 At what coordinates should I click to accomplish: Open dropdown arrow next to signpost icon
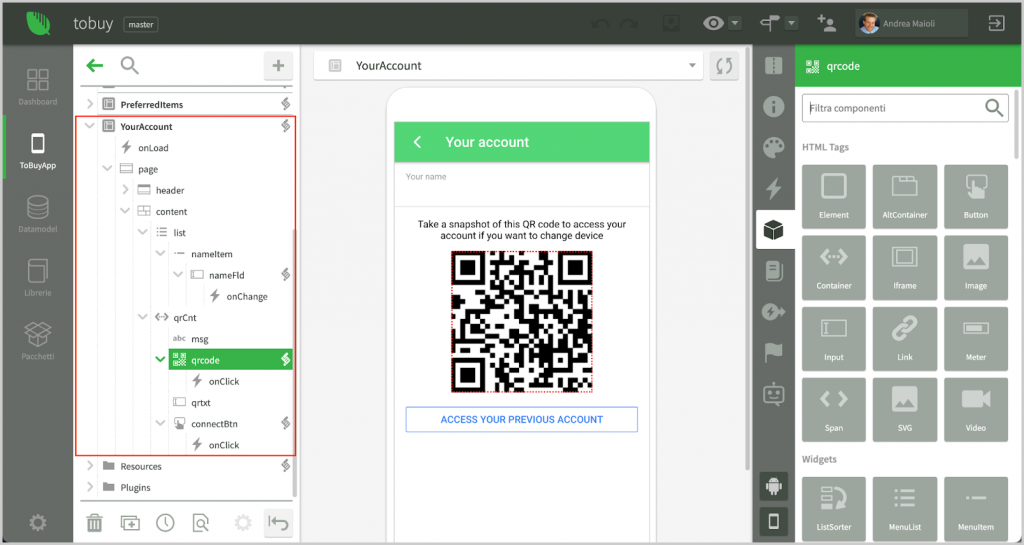coord(792,23)
